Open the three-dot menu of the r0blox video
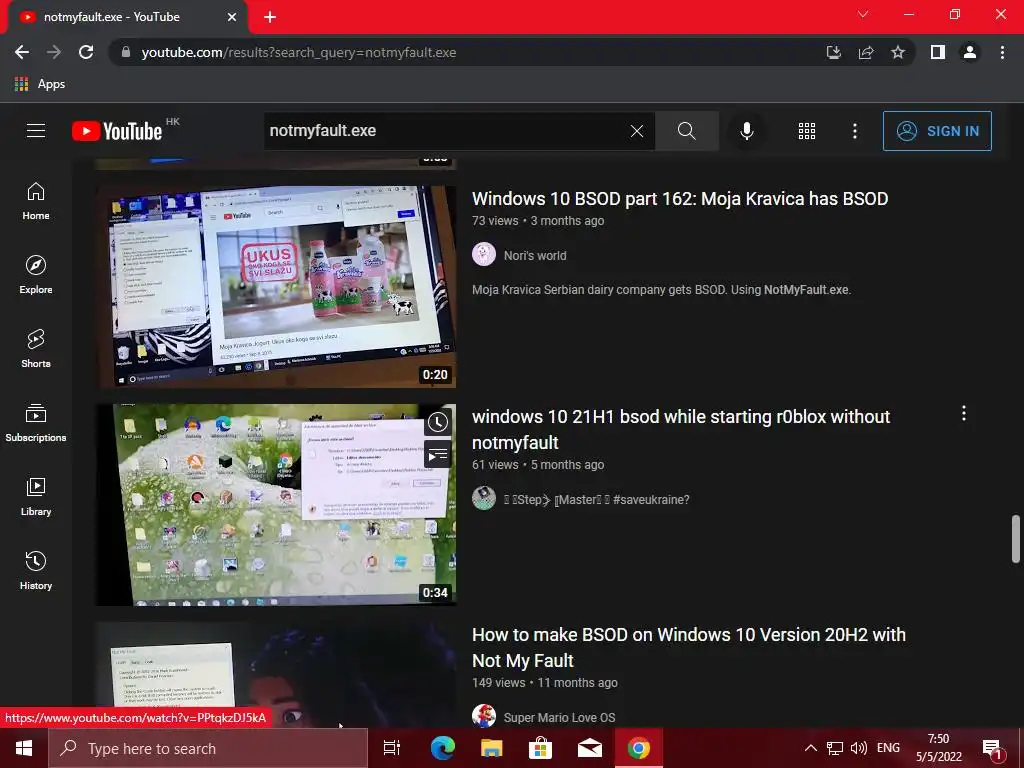The height and width of the screenshot is (768, 1024). [x=963, y=413]
